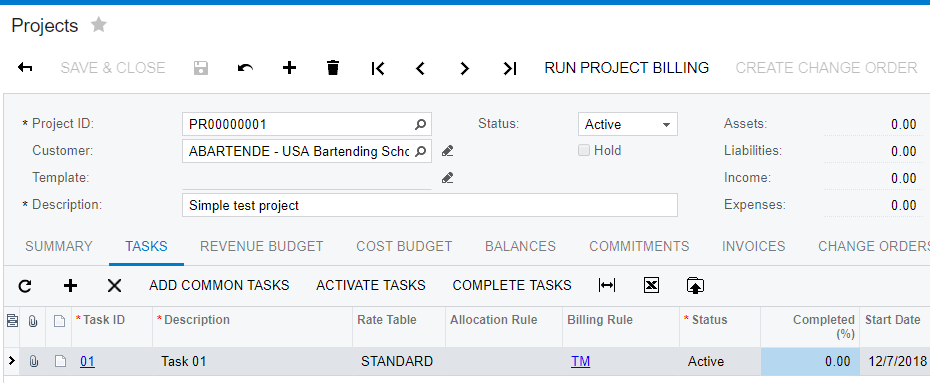Click the Billing Rule column header
Image resolution: width=930 pixels, height=383 pixels.
tap(621, 327)
